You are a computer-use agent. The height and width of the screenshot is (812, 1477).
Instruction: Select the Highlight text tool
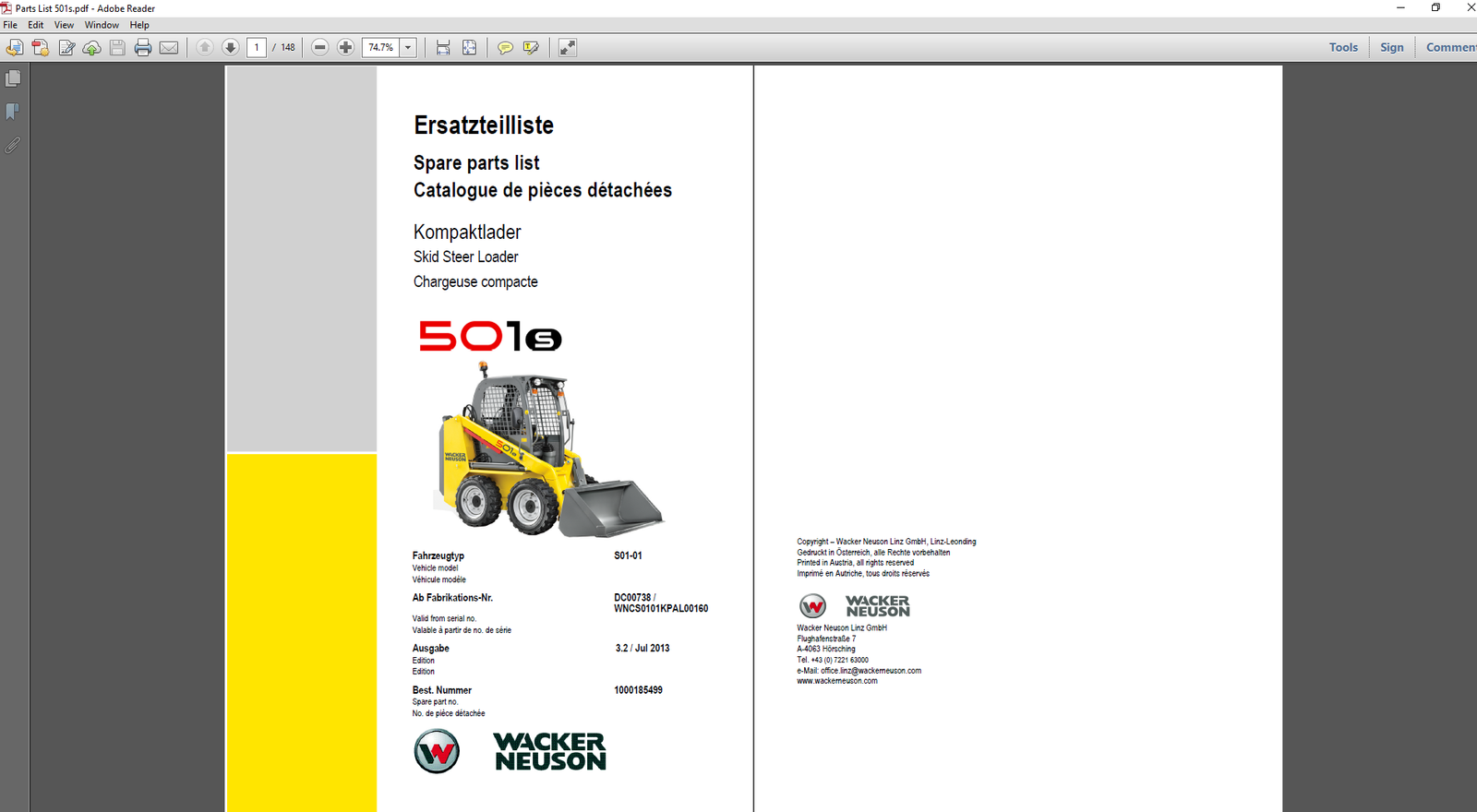click(x=531, y=48)
